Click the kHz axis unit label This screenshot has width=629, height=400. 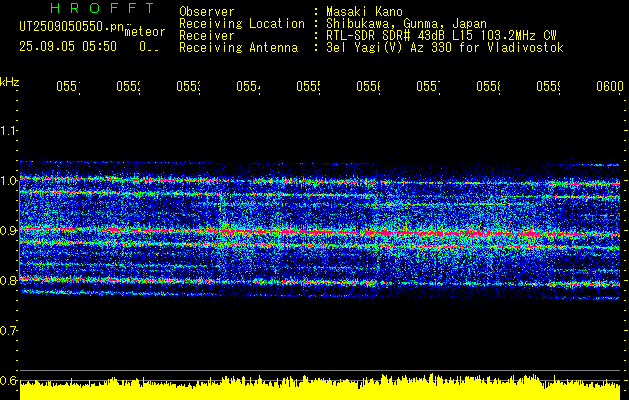click(10, 82)
